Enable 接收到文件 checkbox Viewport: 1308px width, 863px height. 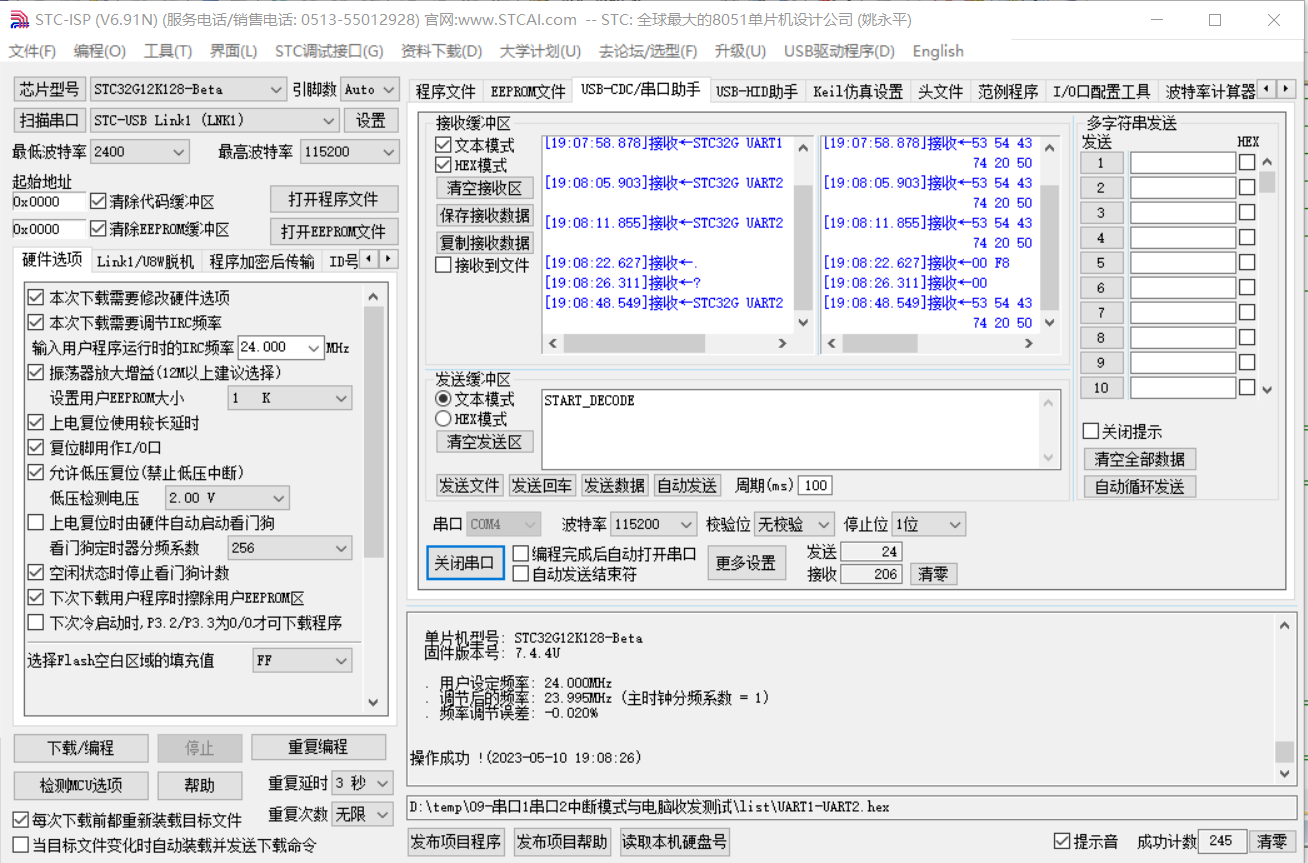tap(443, 265)
